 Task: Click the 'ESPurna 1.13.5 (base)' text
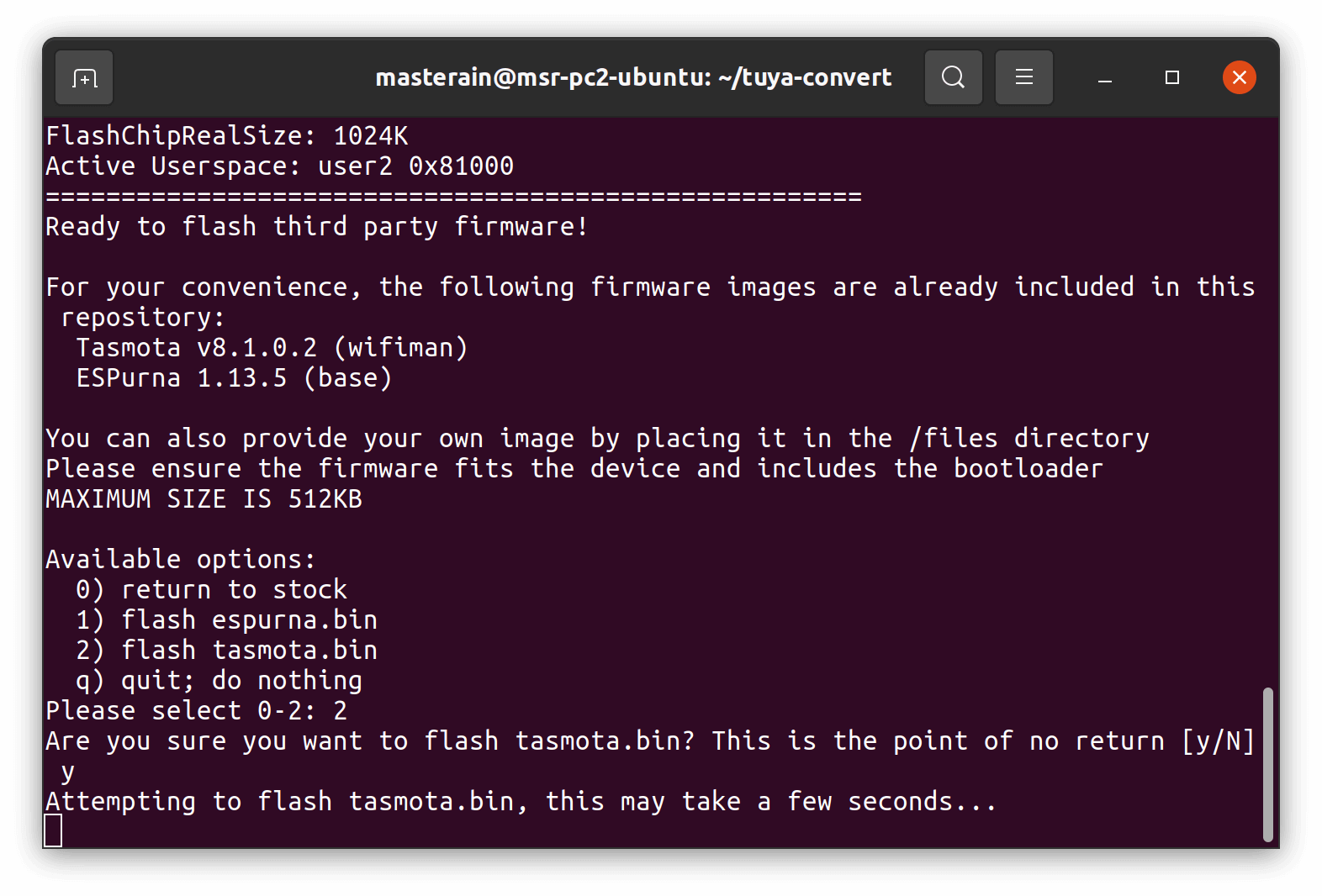pyautogui.click(x=234, y=378)
